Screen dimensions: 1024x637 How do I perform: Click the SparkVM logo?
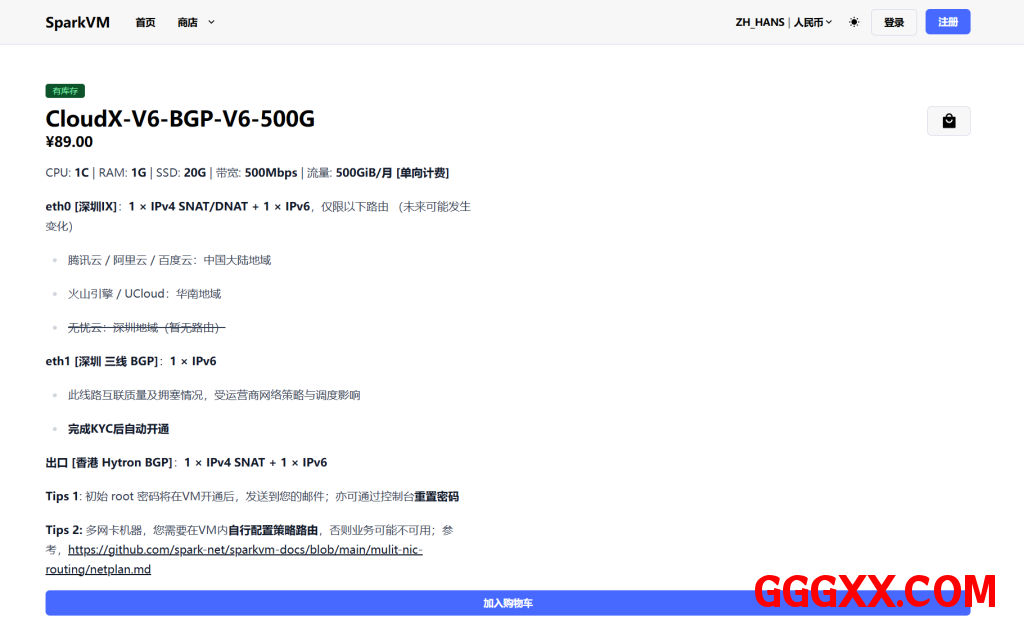point(77,22)
